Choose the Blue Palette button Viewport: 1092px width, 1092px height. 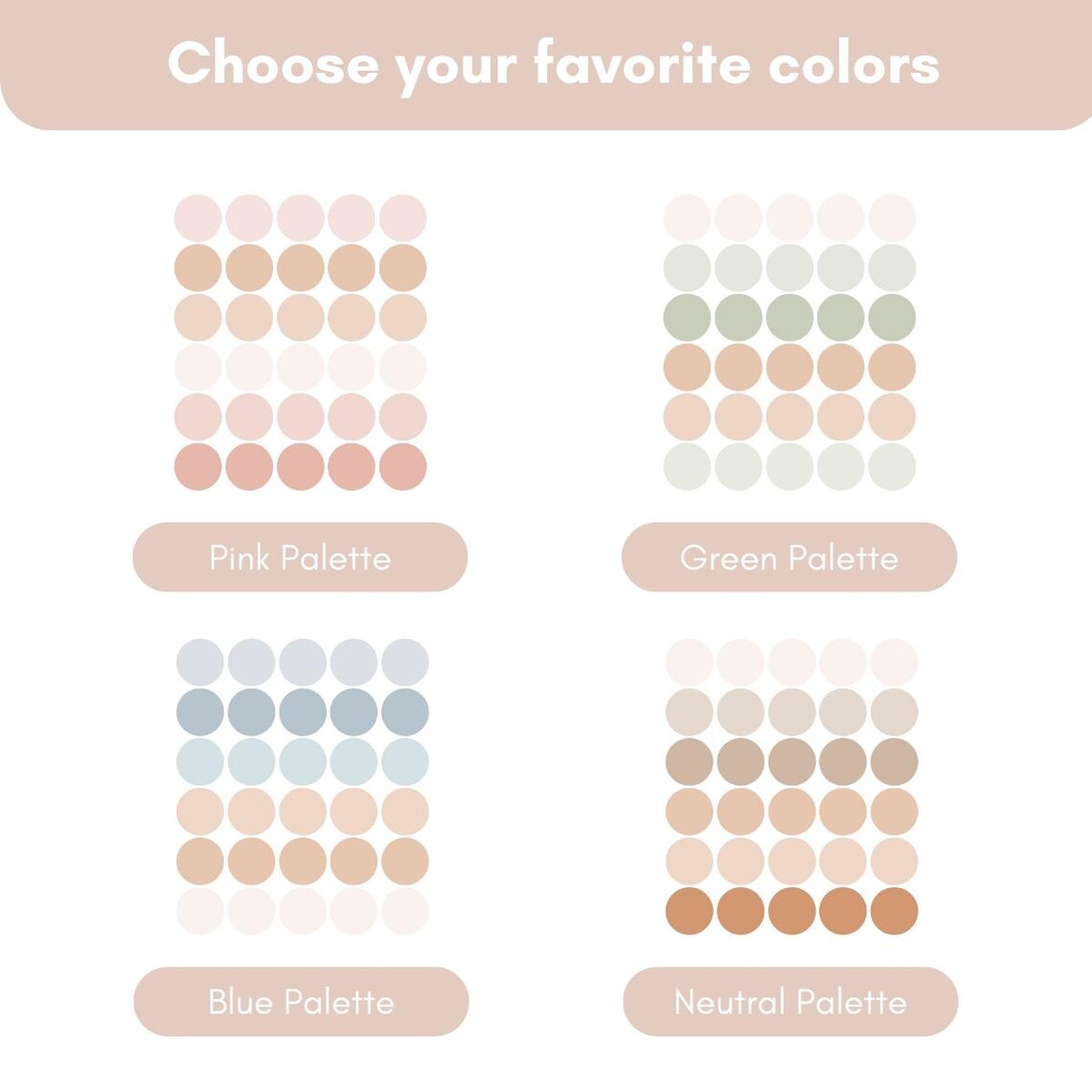click(x=301, y=1001)
